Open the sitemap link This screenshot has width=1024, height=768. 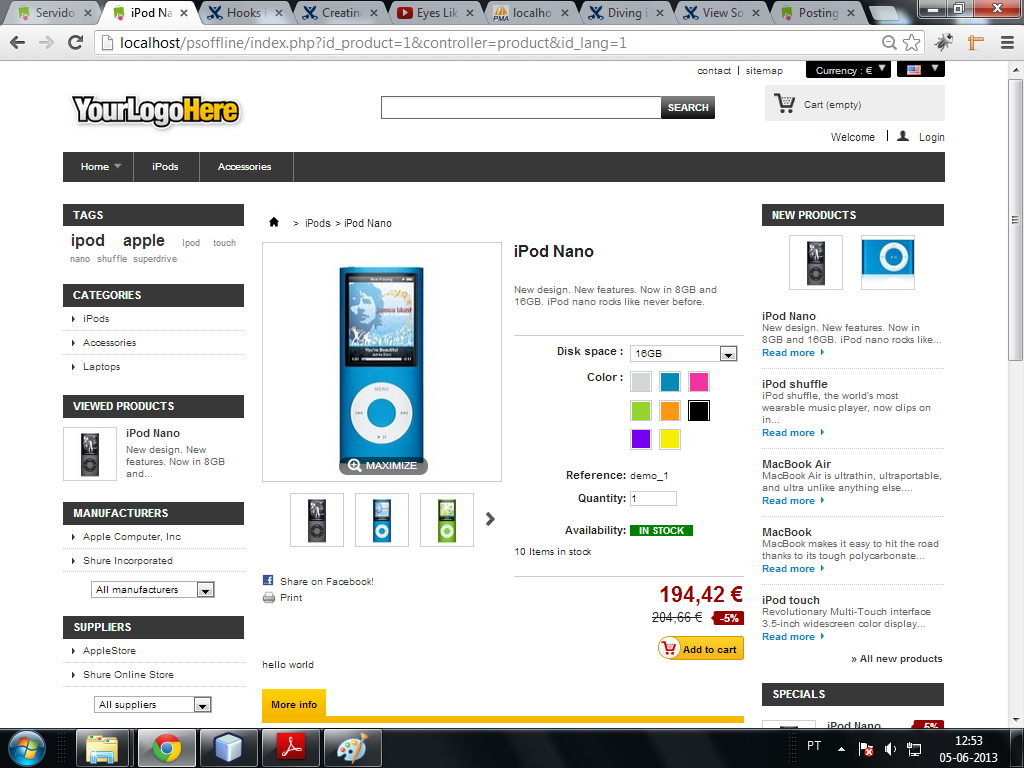click(x=764, y=71)
